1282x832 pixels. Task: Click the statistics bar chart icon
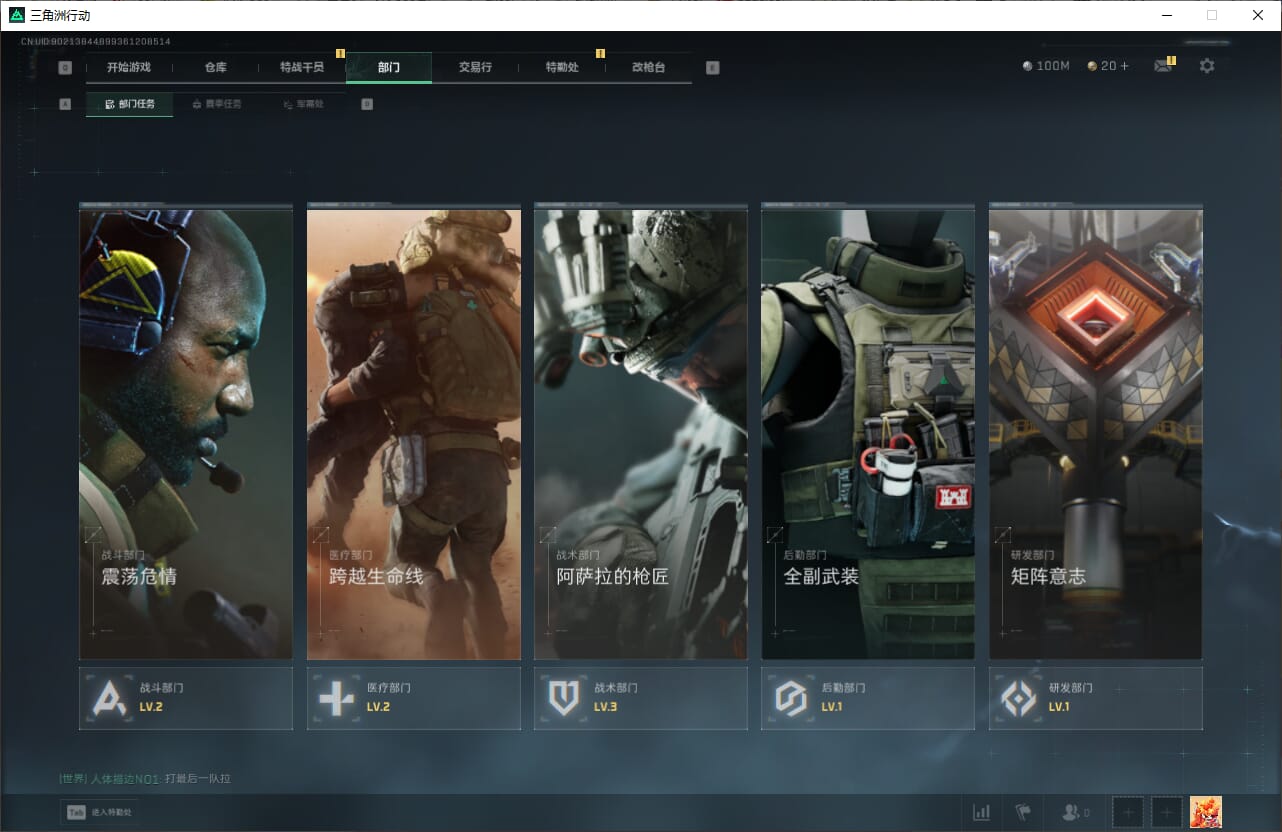pos(981,812)
